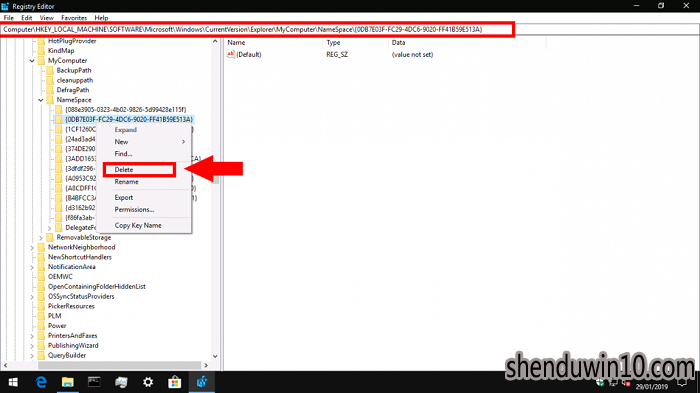Open File Explorer taskbar icon
Viewport: 700px width, 393px height.
click(x=67, y=382)
